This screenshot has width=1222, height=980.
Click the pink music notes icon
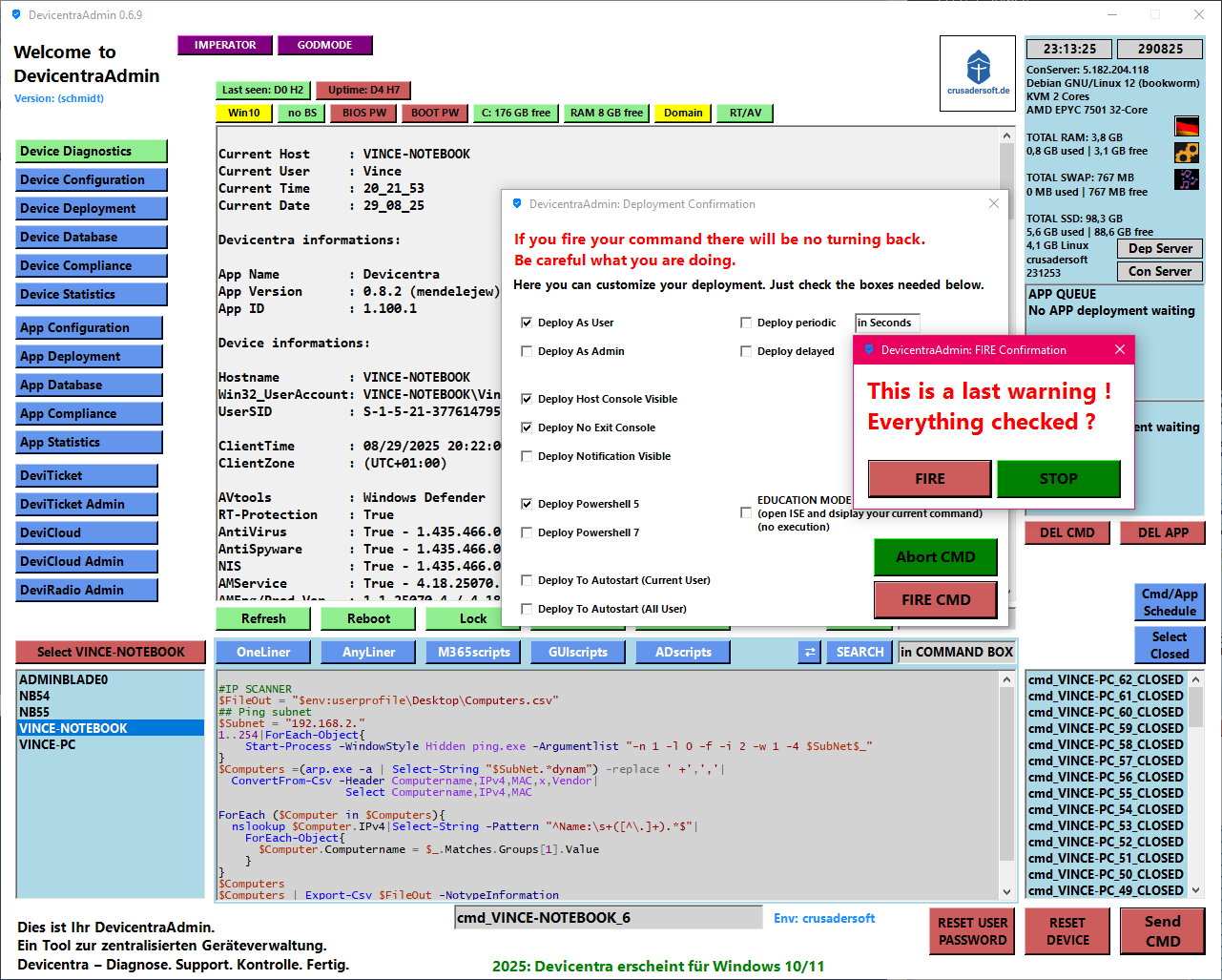click(1187, 179)
